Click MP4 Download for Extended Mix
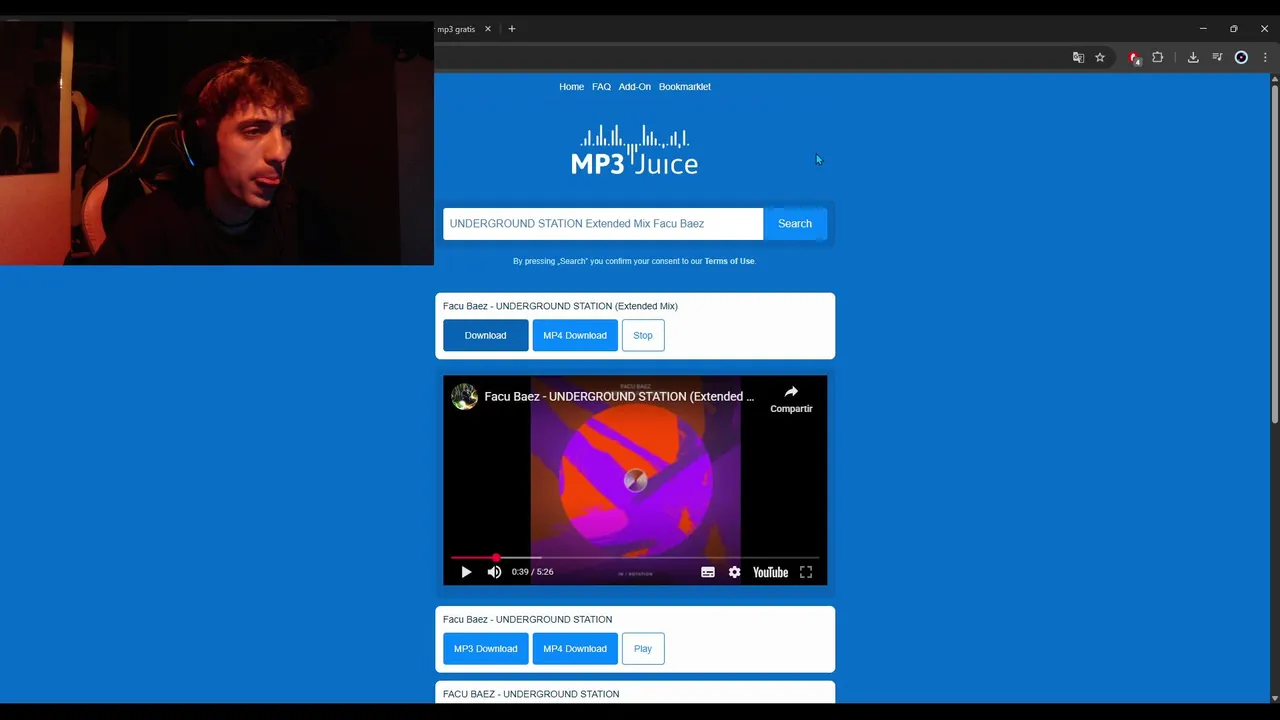This screenshot has width=1280, height=720. (x=575, y=335)
